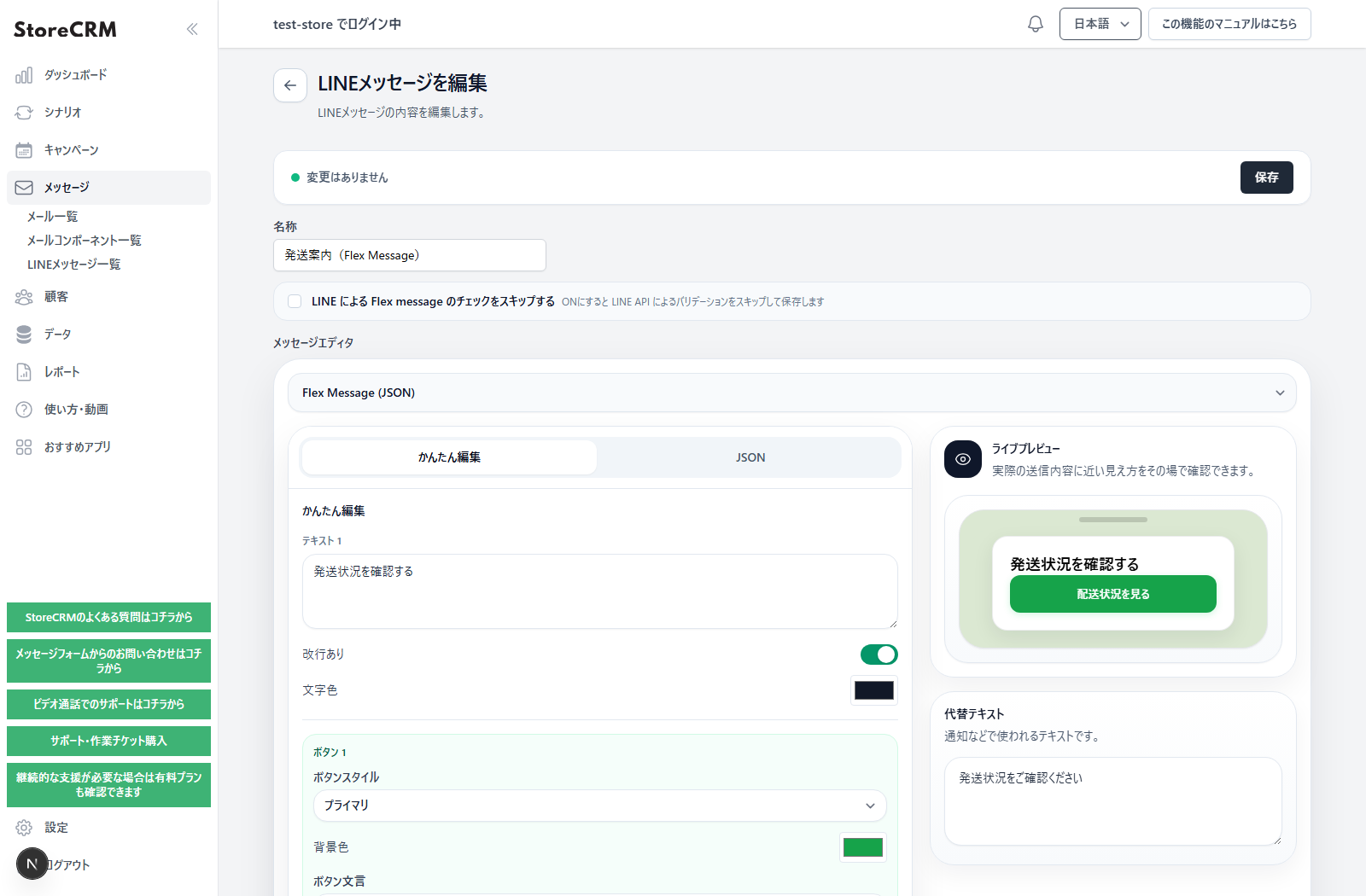
Task: Open キャンペーン in the sidebar
Action: coord(108,150)
